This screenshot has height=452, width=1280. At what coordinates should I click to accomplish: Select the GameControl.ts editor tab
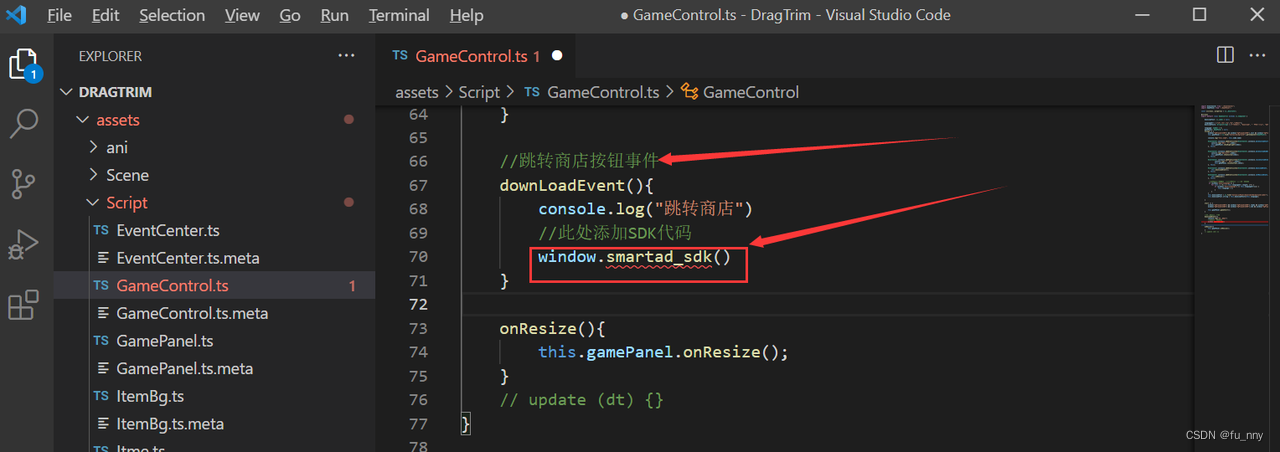pyautogui.click(x=477, y=56)
